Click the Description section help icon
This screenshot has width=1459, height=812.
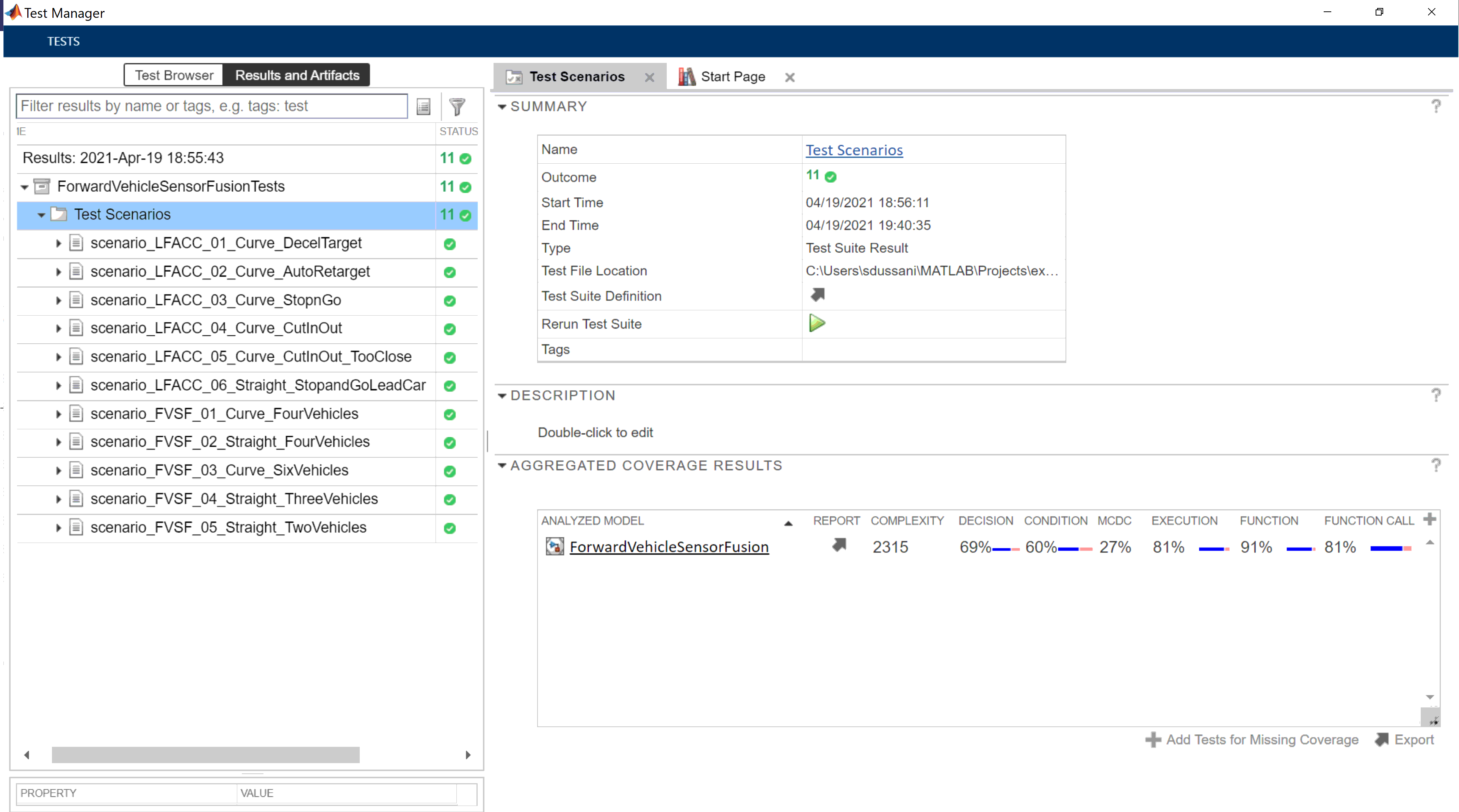tap(1436, 395)
